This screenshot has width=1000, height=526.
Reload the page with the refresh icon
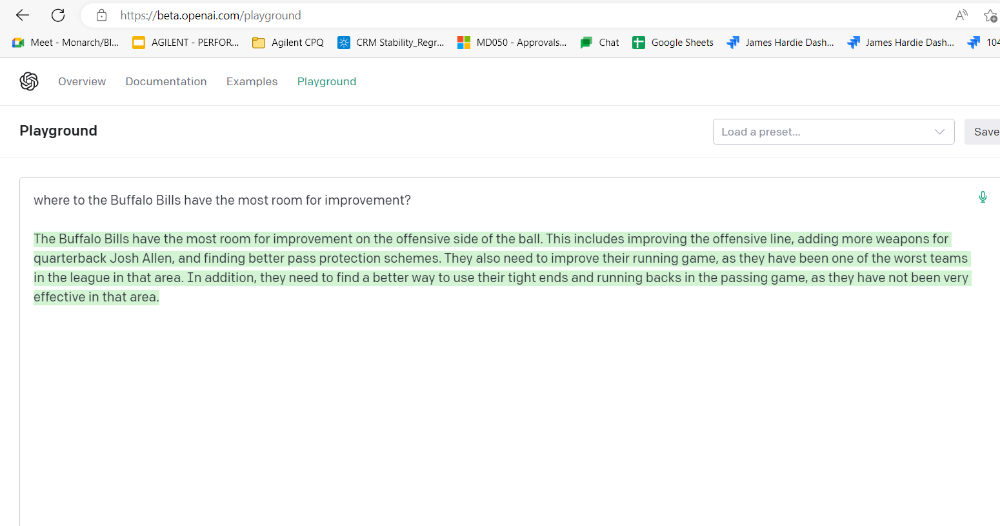[58, 15]
